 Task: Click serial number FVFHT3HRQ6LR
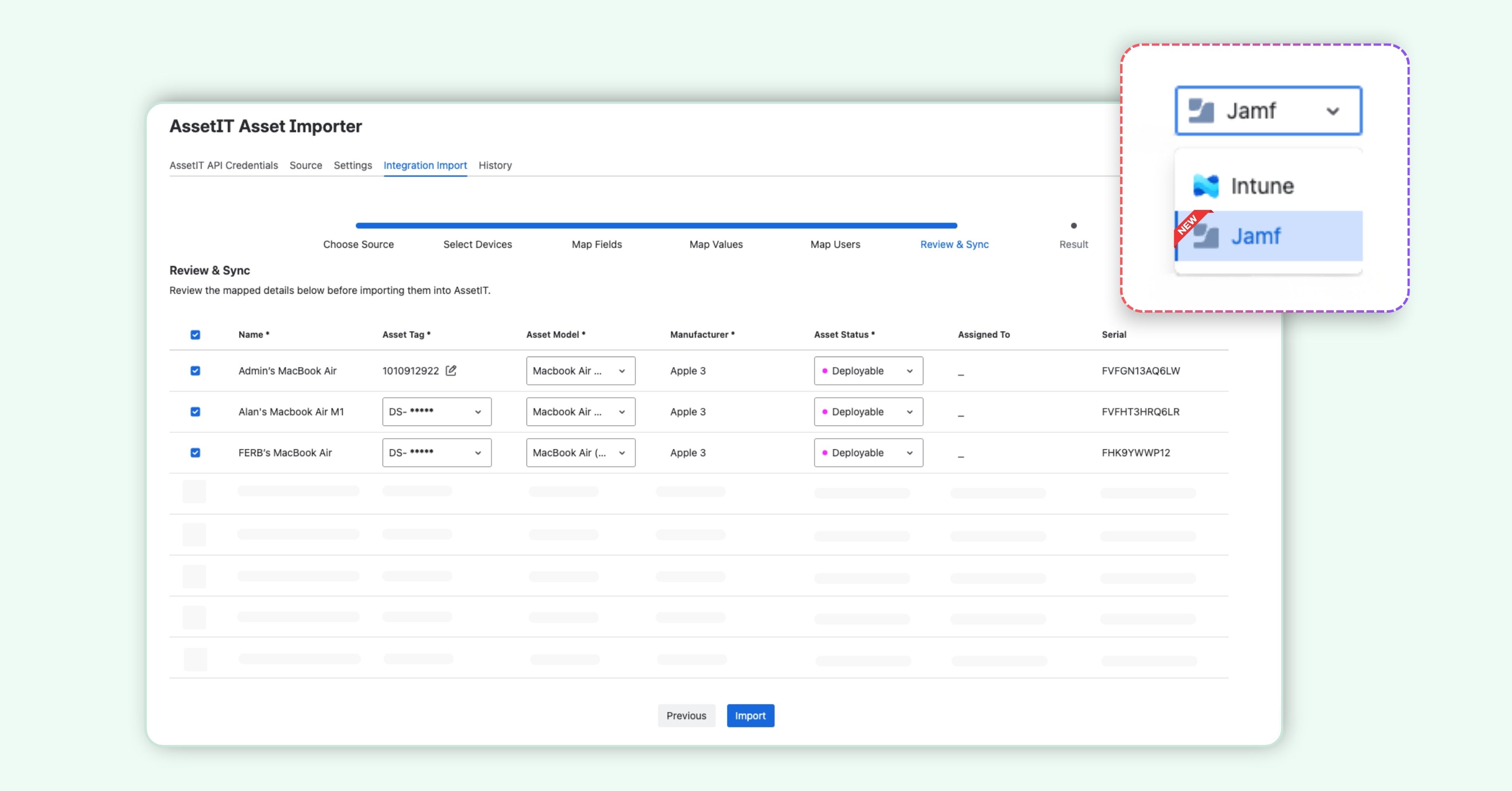tap(1141, 412)
